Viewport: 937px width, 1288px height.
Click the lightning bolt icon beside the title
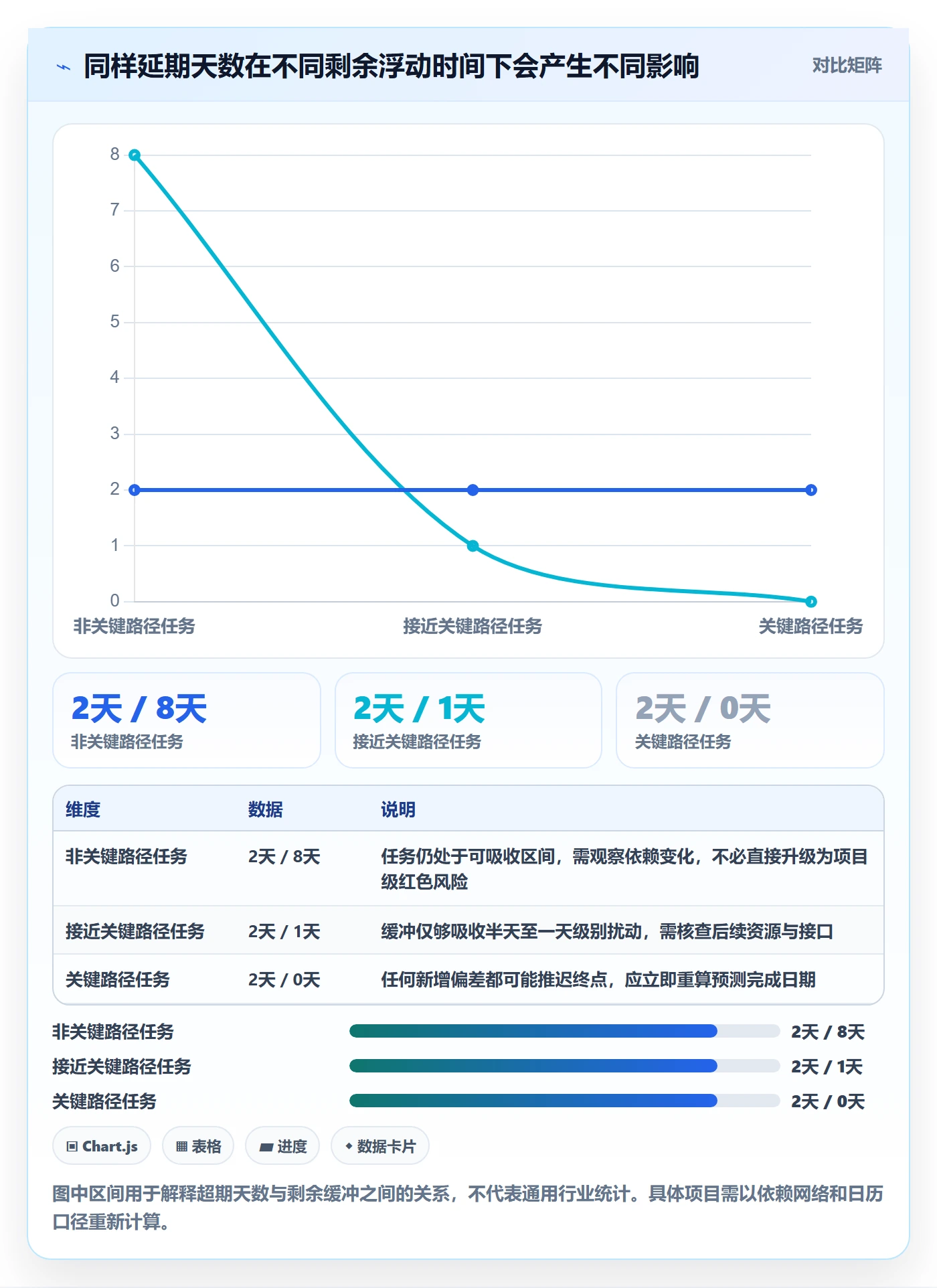click(x=64, y=67)
